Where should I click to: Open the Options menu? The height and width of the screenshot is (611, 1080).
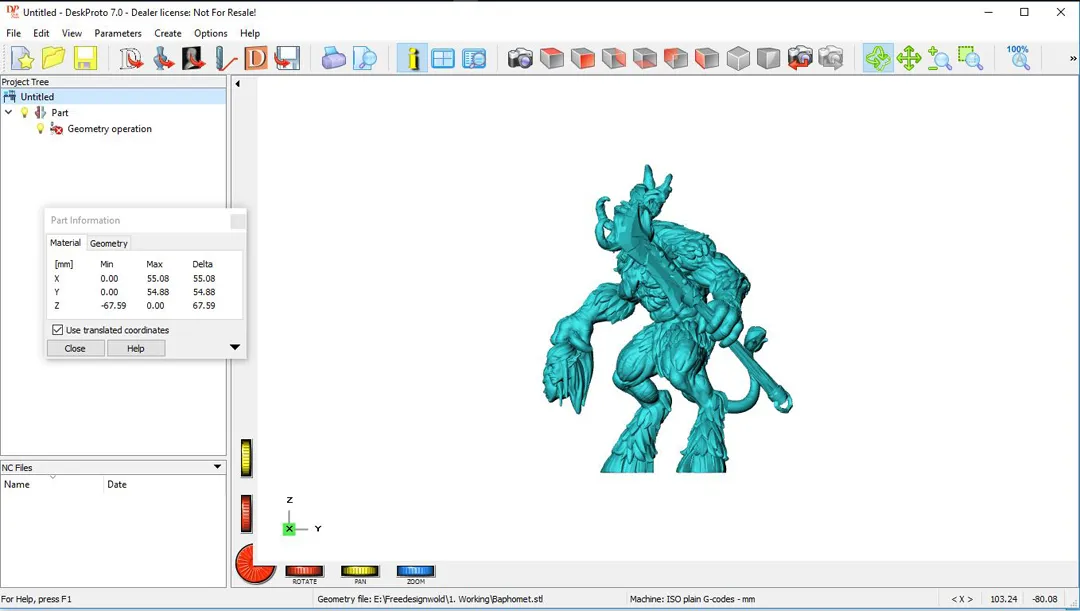[211, 33]
